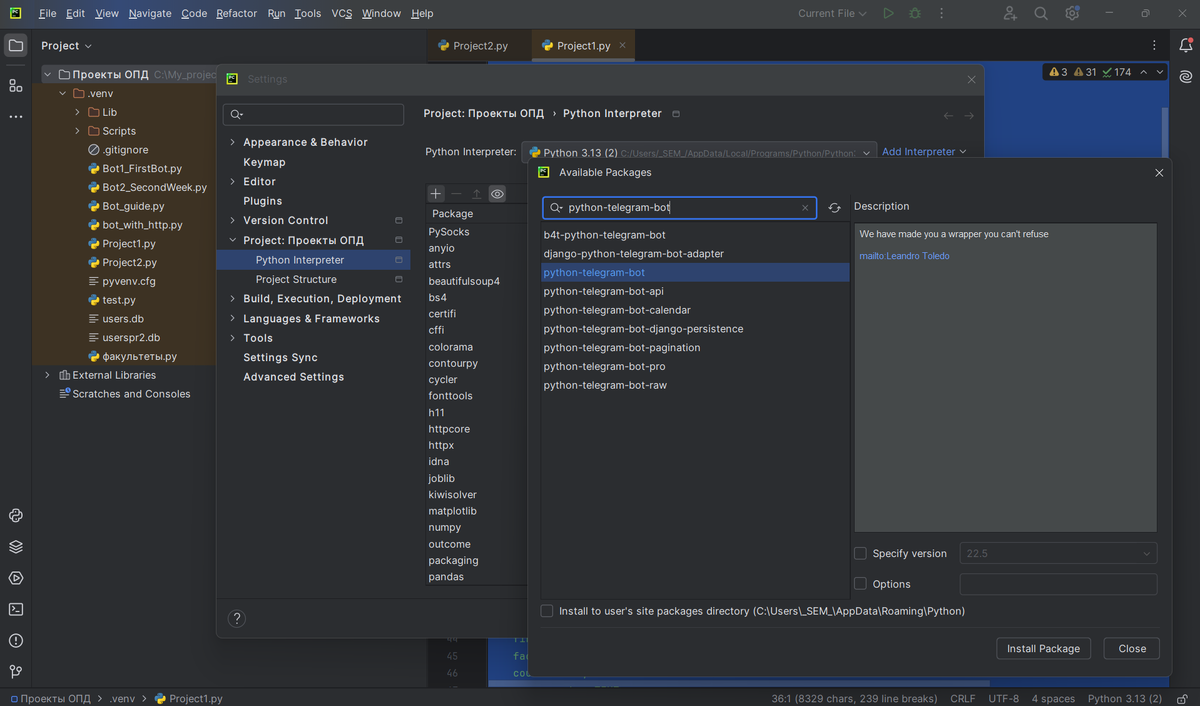Click the plus icon to install package

pyautogui.click(x=436, y=193)
